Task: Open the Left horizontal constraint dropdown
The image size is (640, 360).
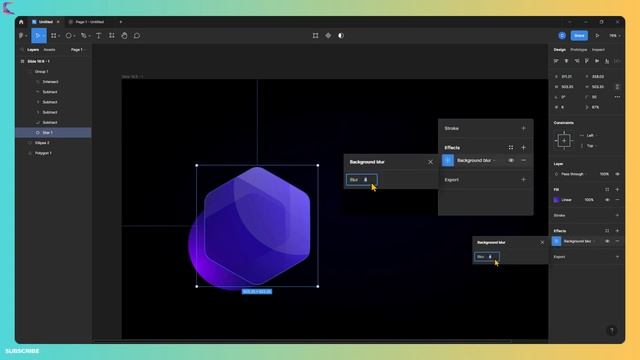Action: tap(592, 136)
